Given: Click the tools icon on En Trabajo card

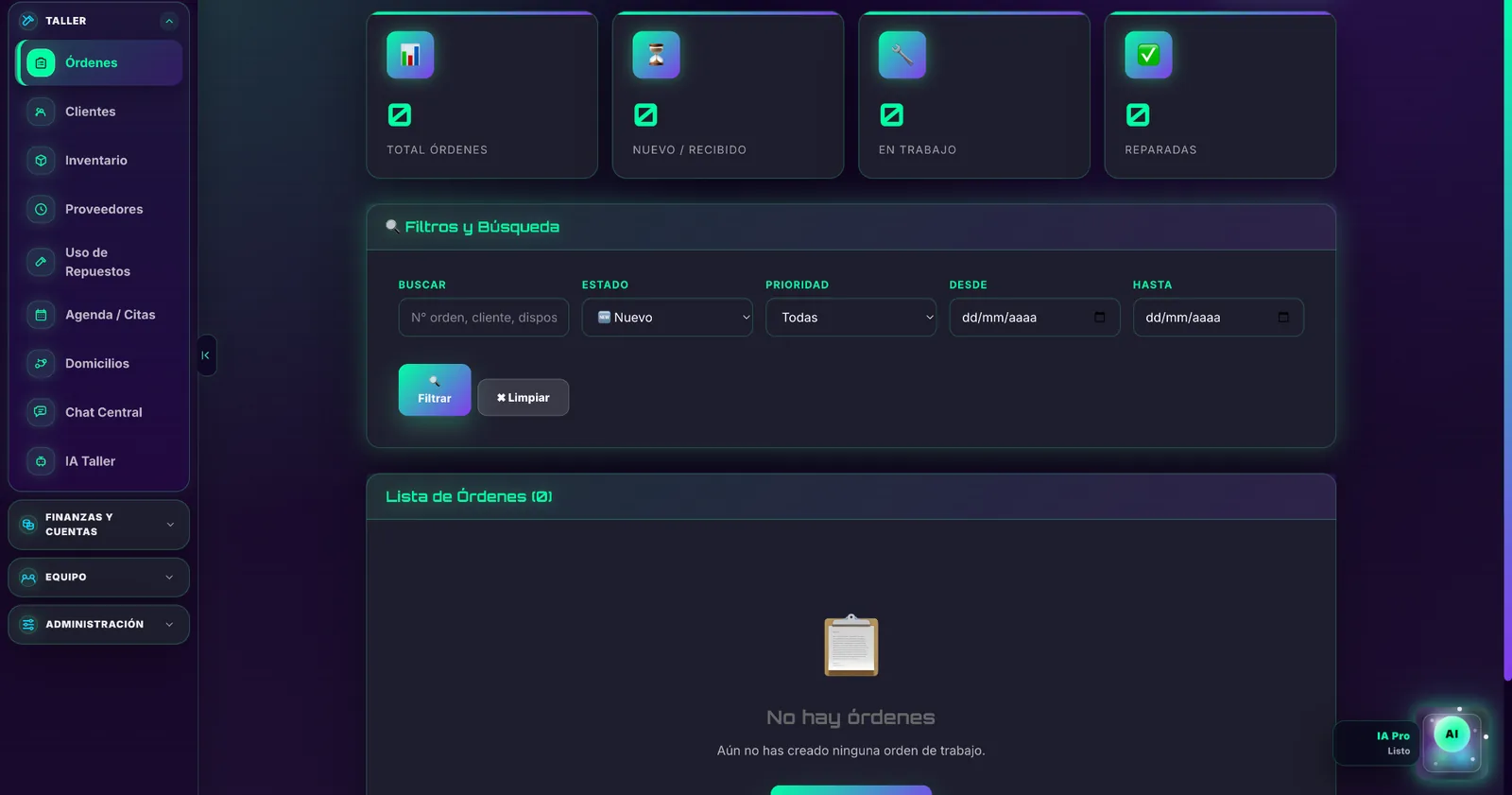Looking at the screenshot, I should pos(902,55).
